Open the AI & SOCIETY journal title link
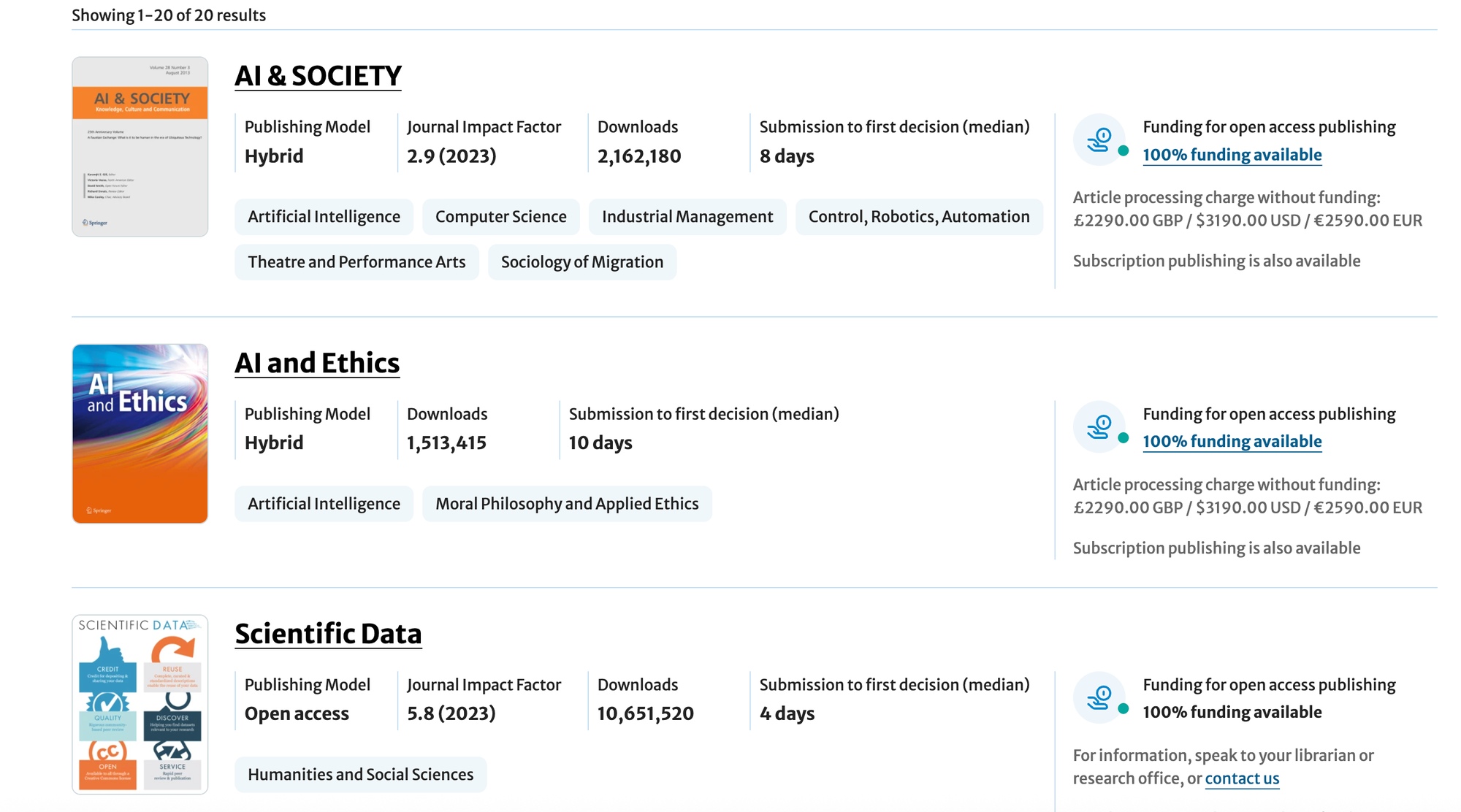The image size is (1461, 812). click(318, 76)
